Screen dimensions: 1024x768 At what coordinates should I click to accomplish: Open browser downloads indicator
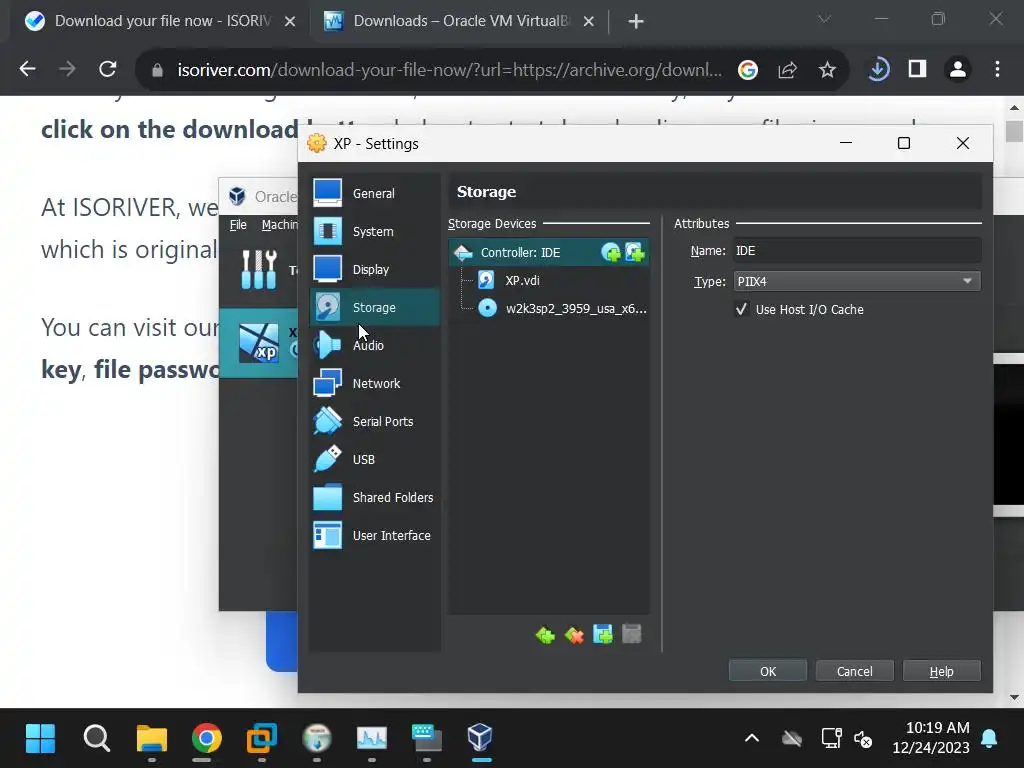tap(878, 69)
